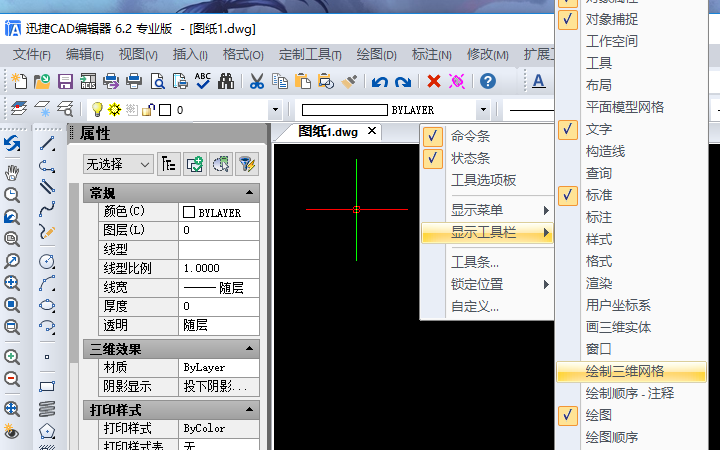Expand the 锁定位置 submenu

click(x=487, y=285)
